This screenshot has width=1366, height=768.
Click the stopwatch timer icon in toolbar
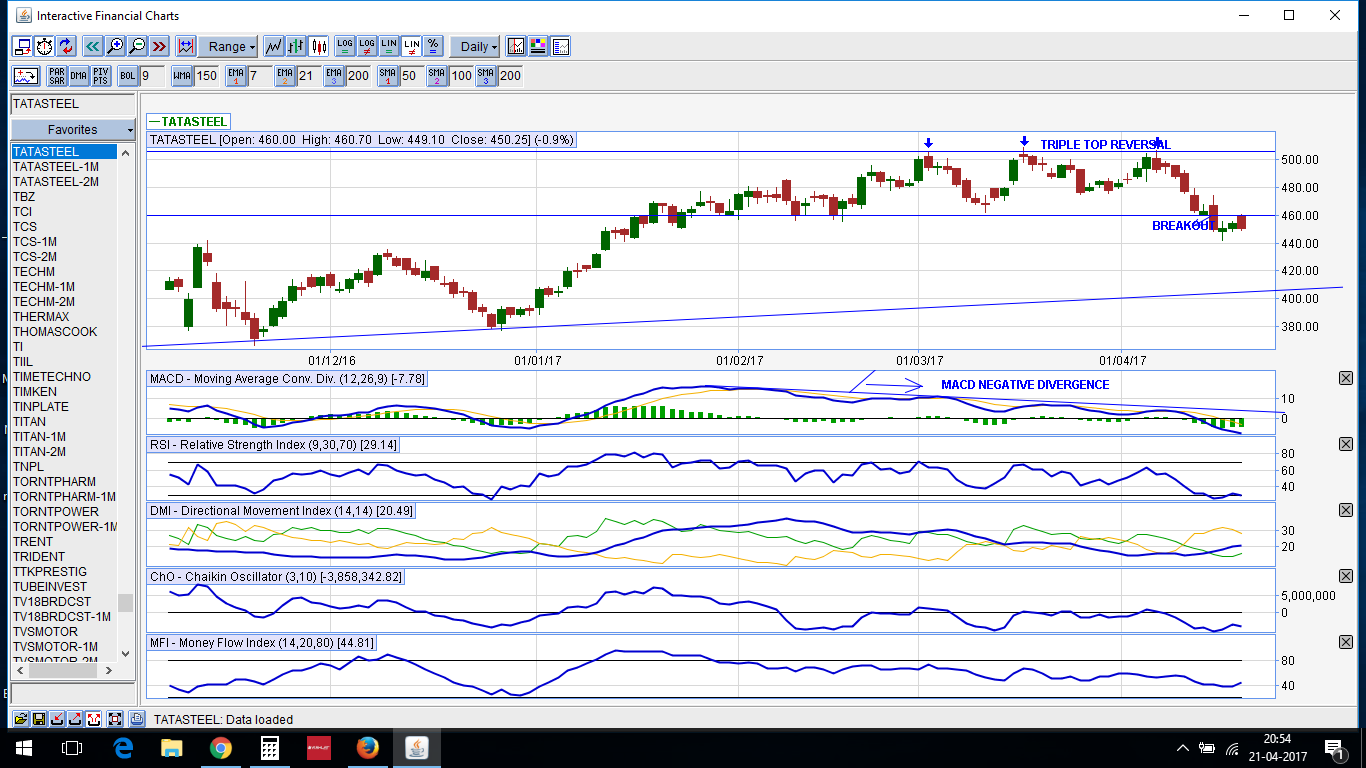(x=44, y=47)
